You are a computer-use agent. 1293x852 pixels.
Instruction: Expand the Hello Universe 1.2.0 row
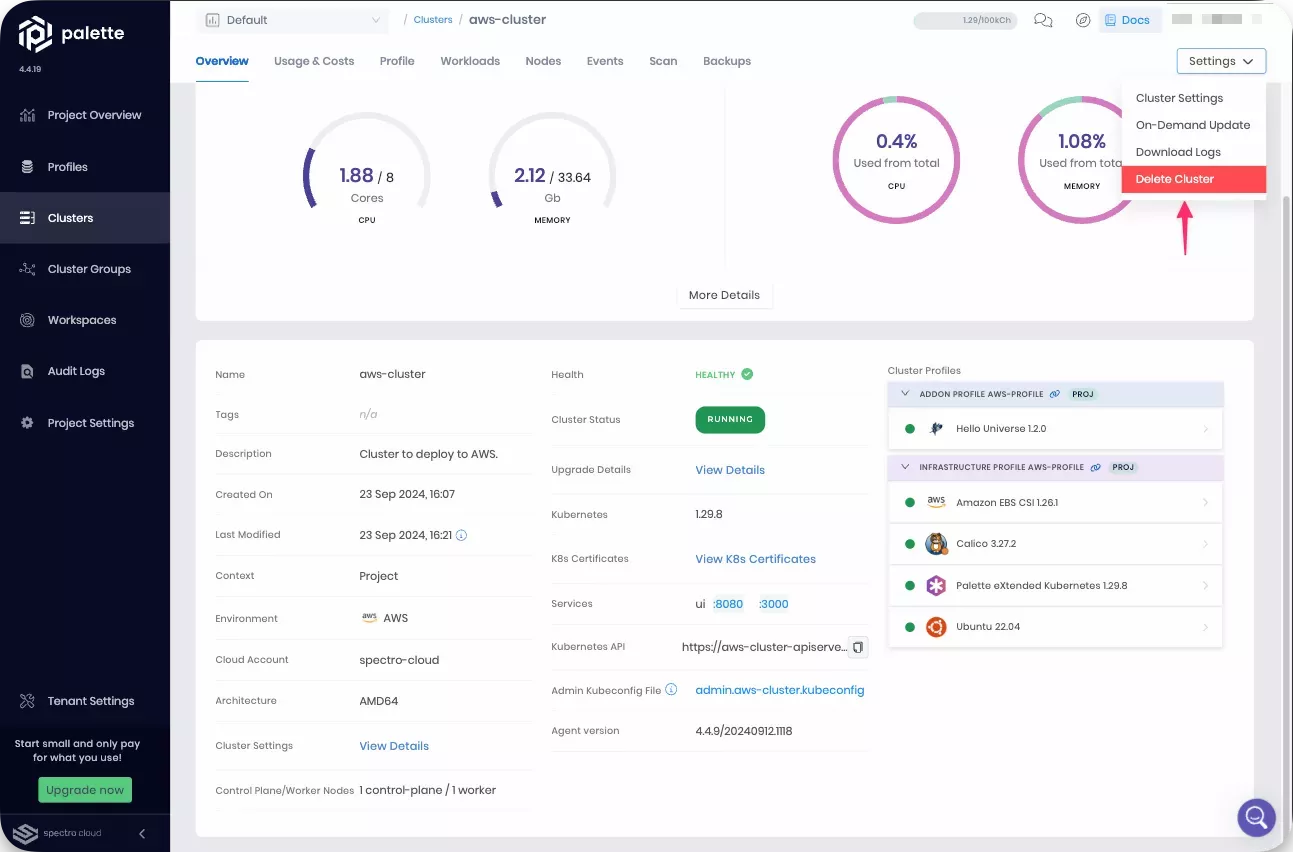point(1205,429)
